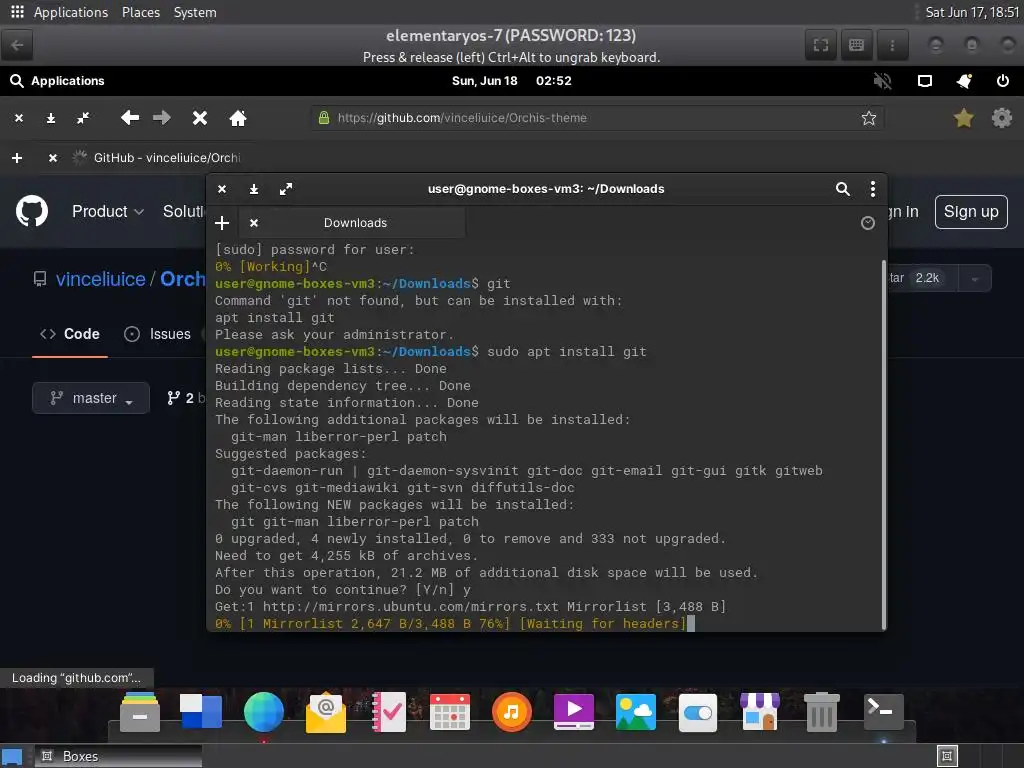Select the Downloads terminal tab
This screenshot has width=1024, height=768.
tap(355, 223)
